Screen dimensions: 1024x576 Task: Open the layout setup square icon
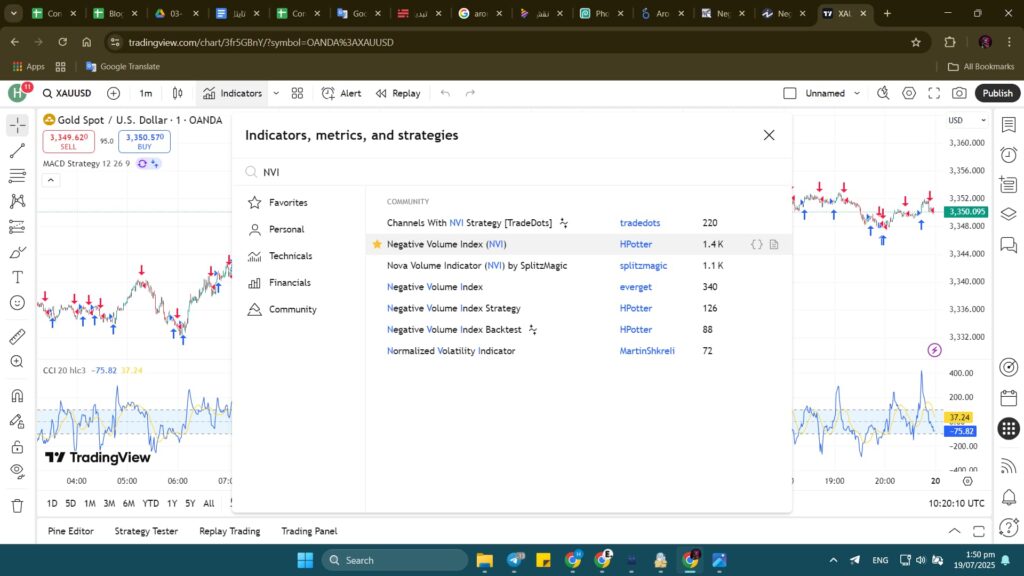(790, 93)
